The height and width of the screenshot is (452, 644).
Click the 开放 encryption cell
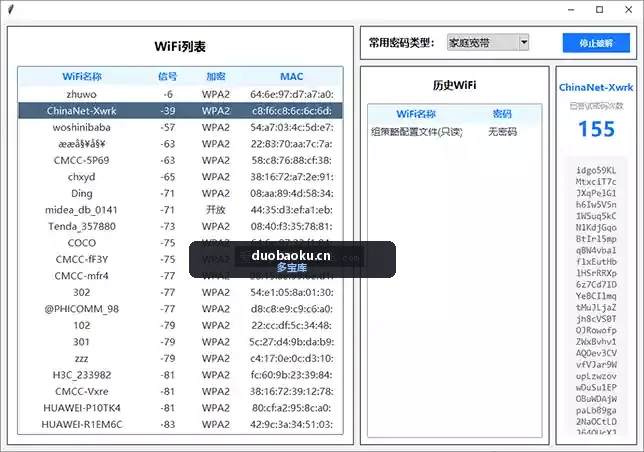pos(216,210)
